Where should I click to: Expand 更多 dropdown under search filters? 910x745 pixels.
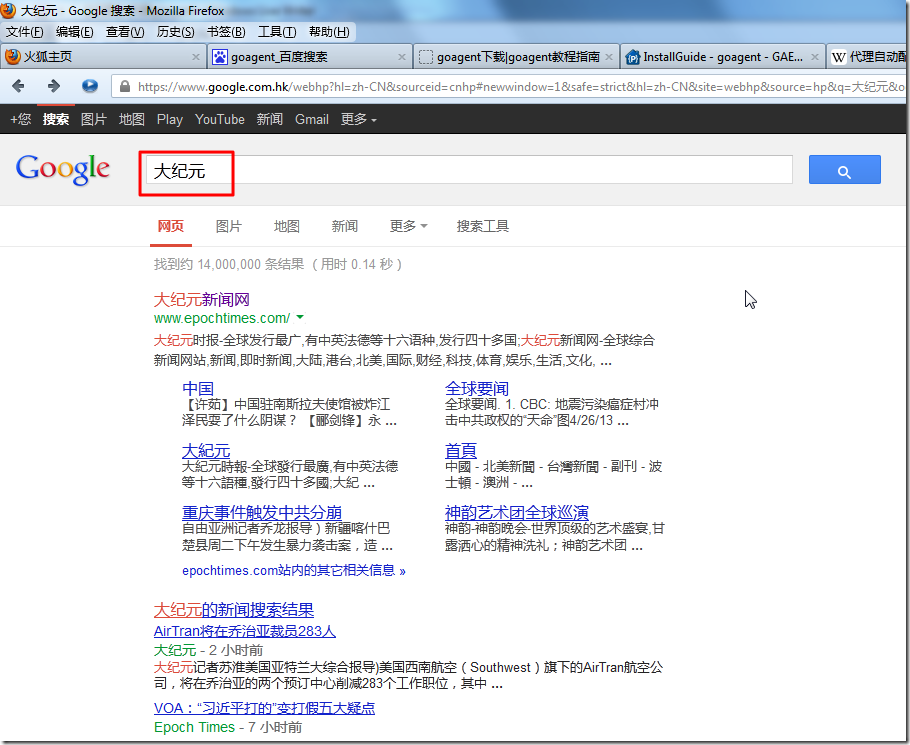click(409, 226)
